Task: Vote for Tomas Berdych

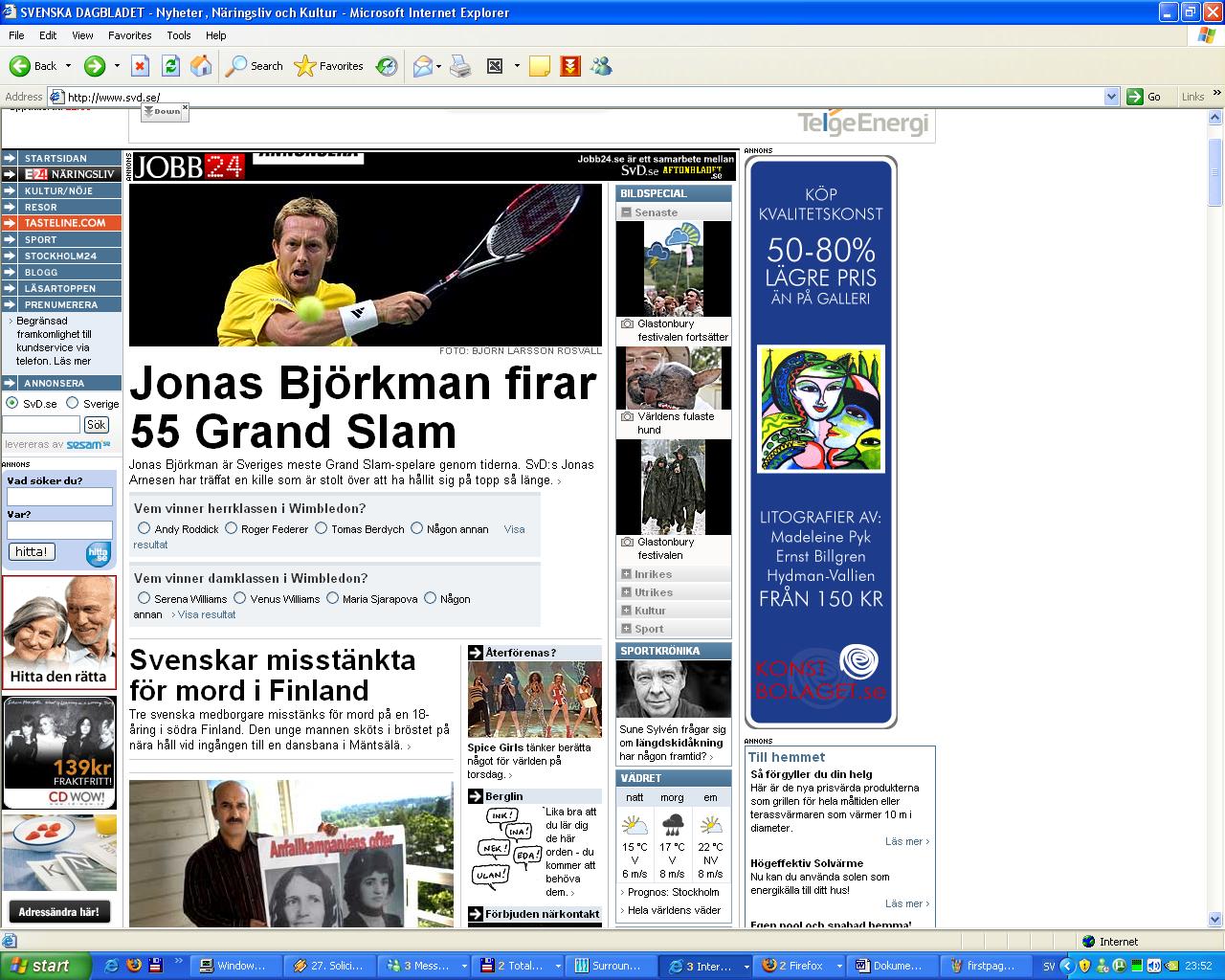Action: (x=321, y=528)
